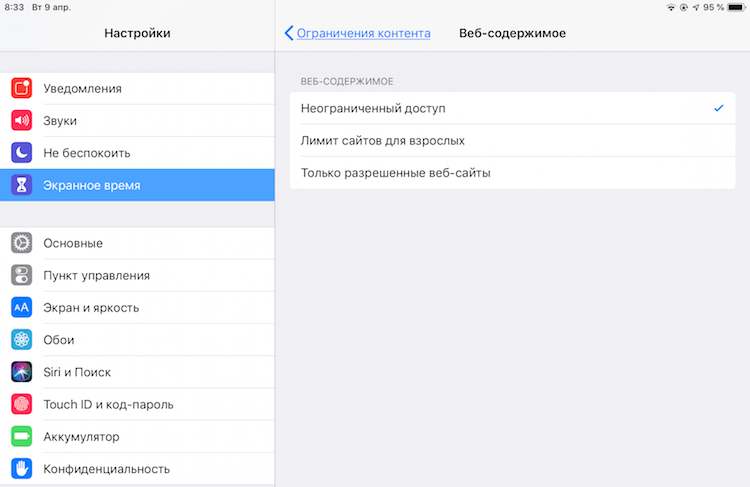750x487 pixels.
Task: Tap the Do Not Disturb moon icon
Action: 22,153
